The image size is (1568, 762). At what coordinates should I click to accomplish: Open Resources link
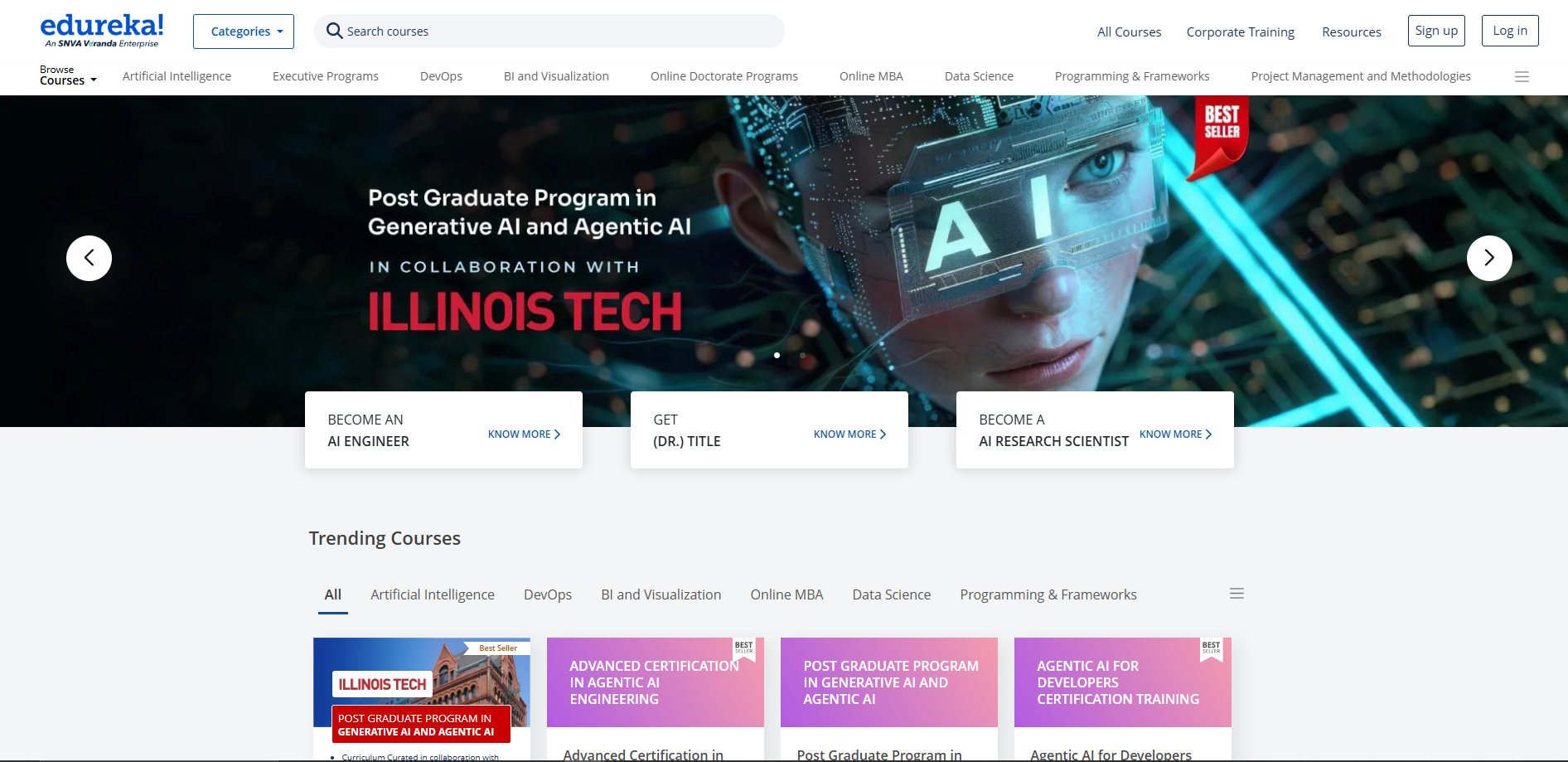point(1352,32)
